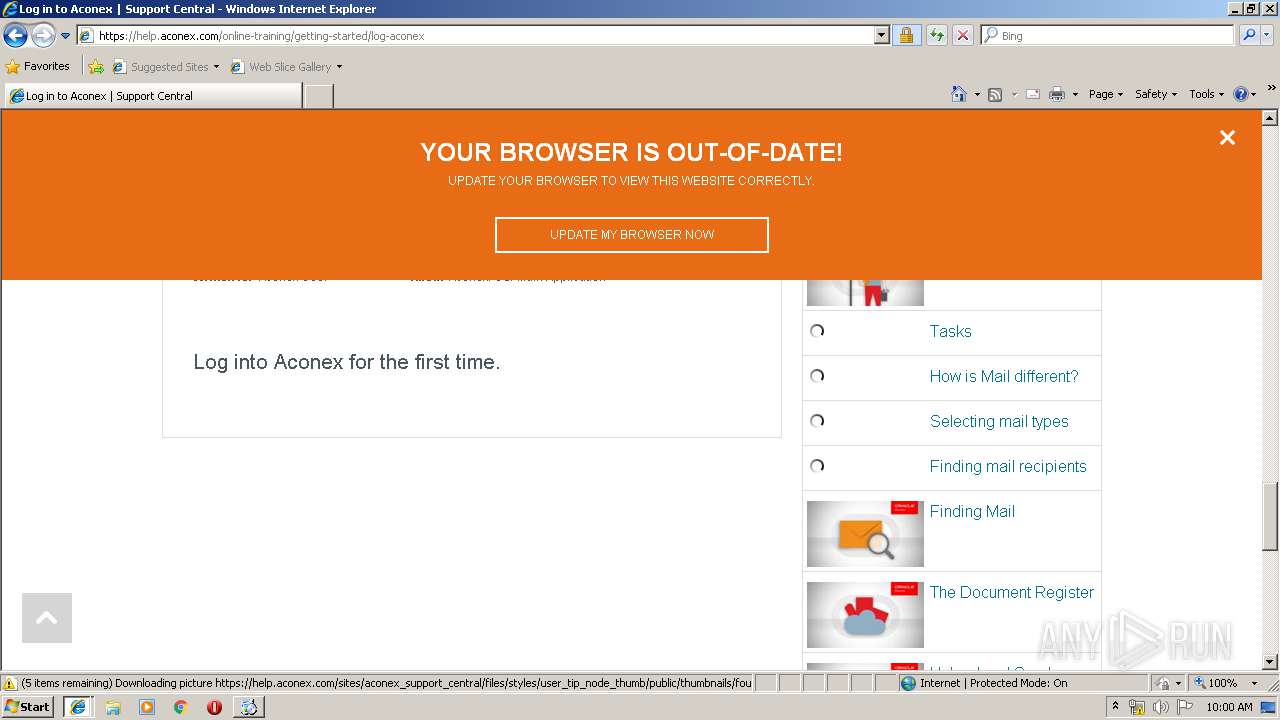
Task: Expand the Home button dropdown arrow
Action: click(975, 94)
